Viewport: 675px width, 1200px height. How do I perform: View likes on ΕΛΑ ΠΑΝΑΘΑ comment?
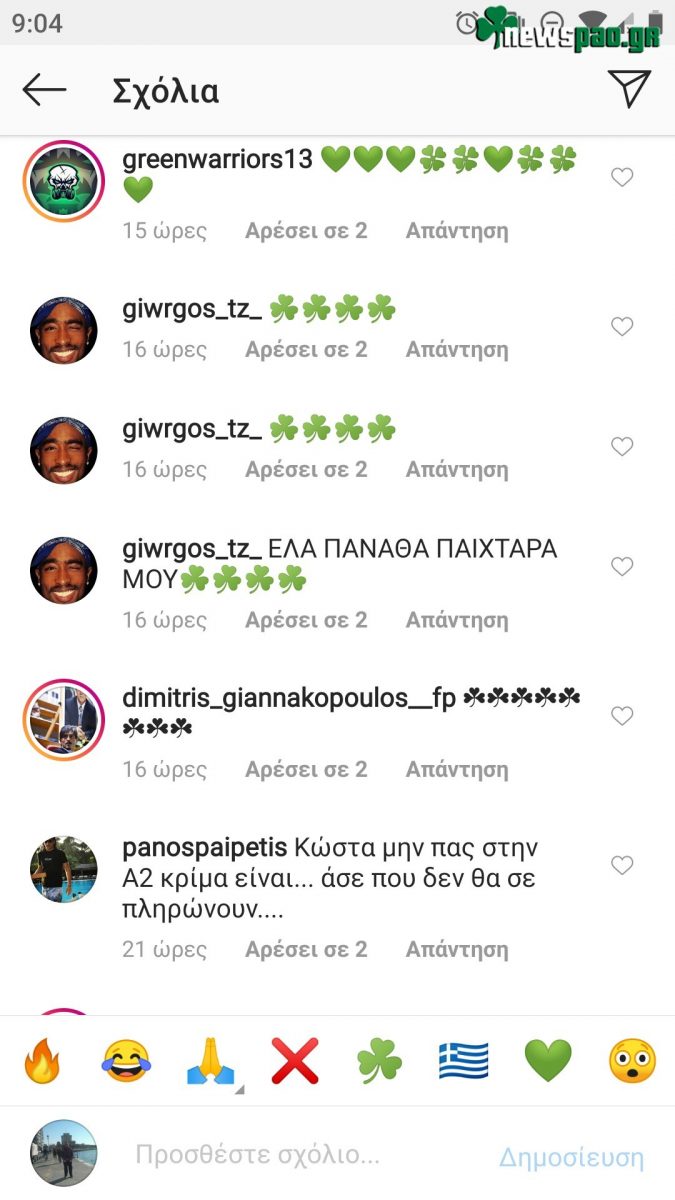click(306, 620)
